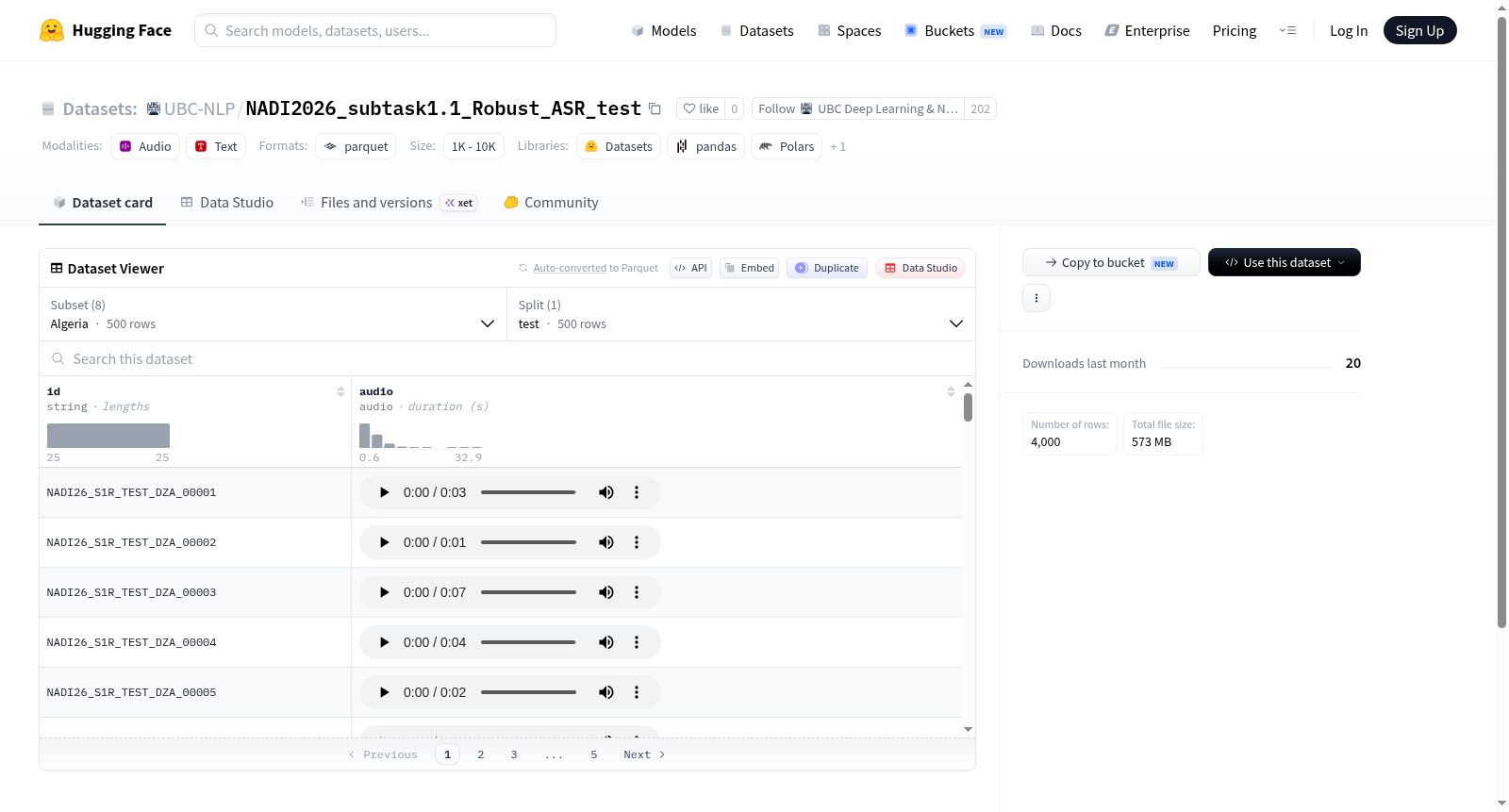
Task: Open the Community tab
Action: [551, 203]
